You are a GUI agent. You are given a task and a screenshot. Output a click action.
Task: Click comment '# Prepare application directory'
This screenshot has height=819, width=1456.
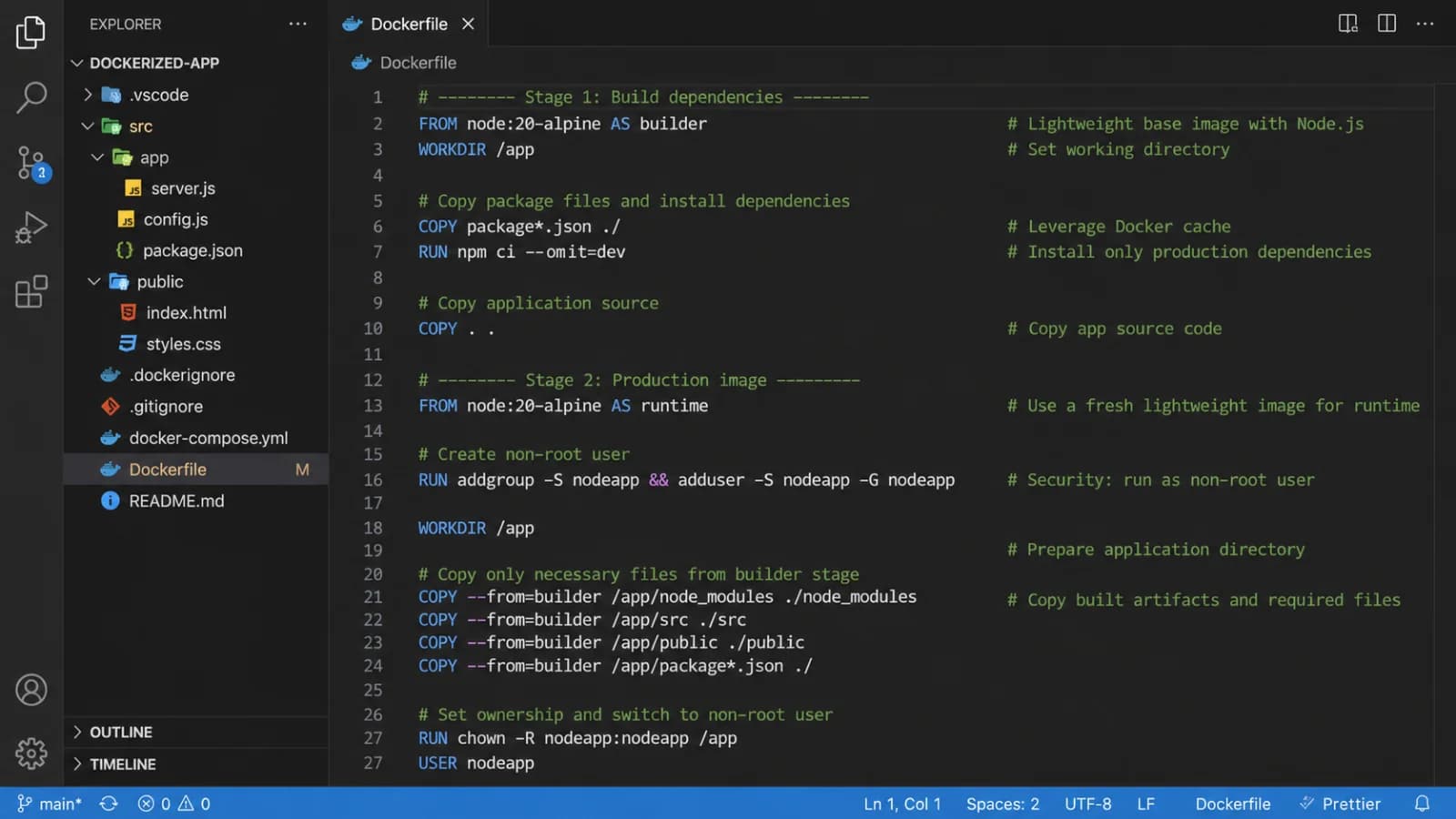tap(1156, 550)
